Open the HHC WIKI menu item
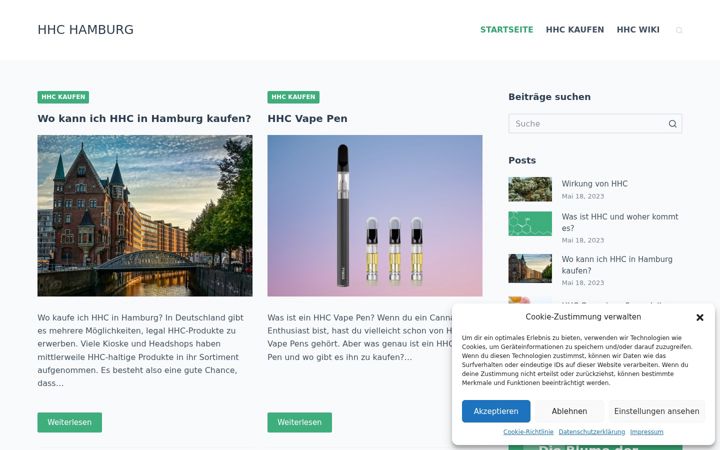Viewport: 720px width, 450px height. (x=638, y=30)
